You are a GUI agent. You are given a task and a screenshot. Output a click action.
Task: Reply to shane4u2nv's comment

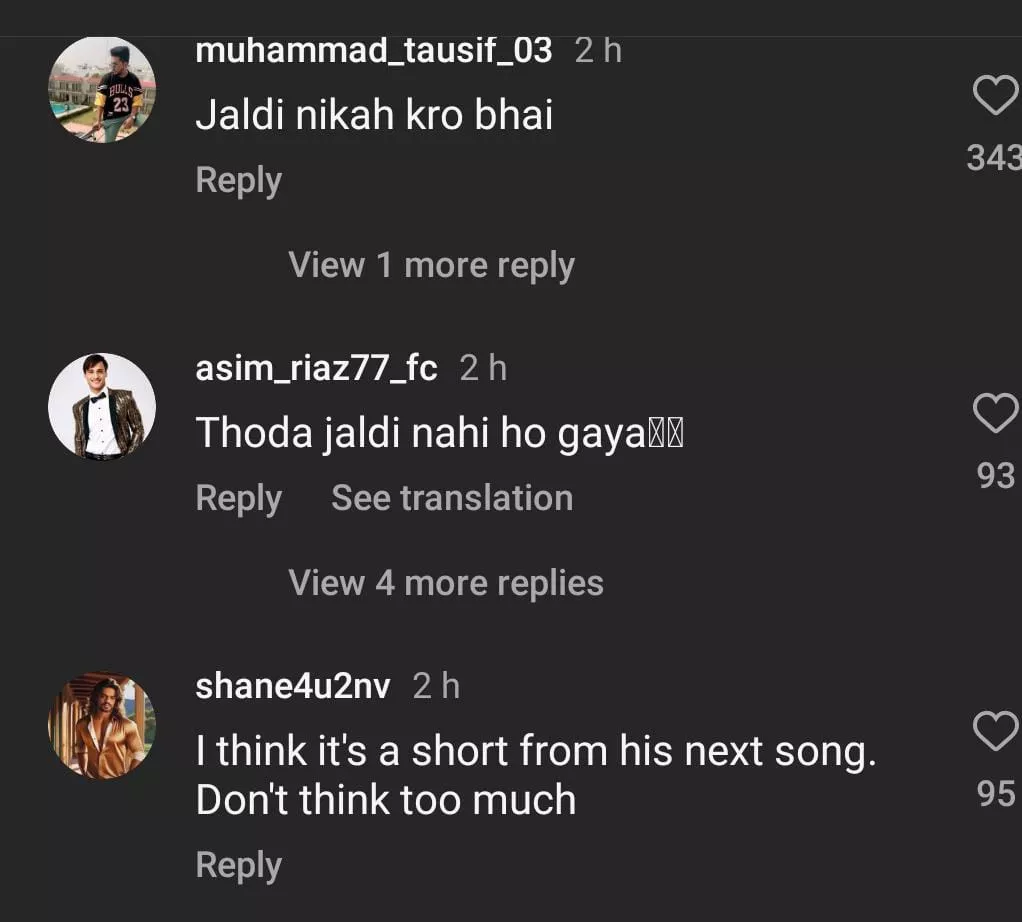pyautogui.click(x=238, y=866)
